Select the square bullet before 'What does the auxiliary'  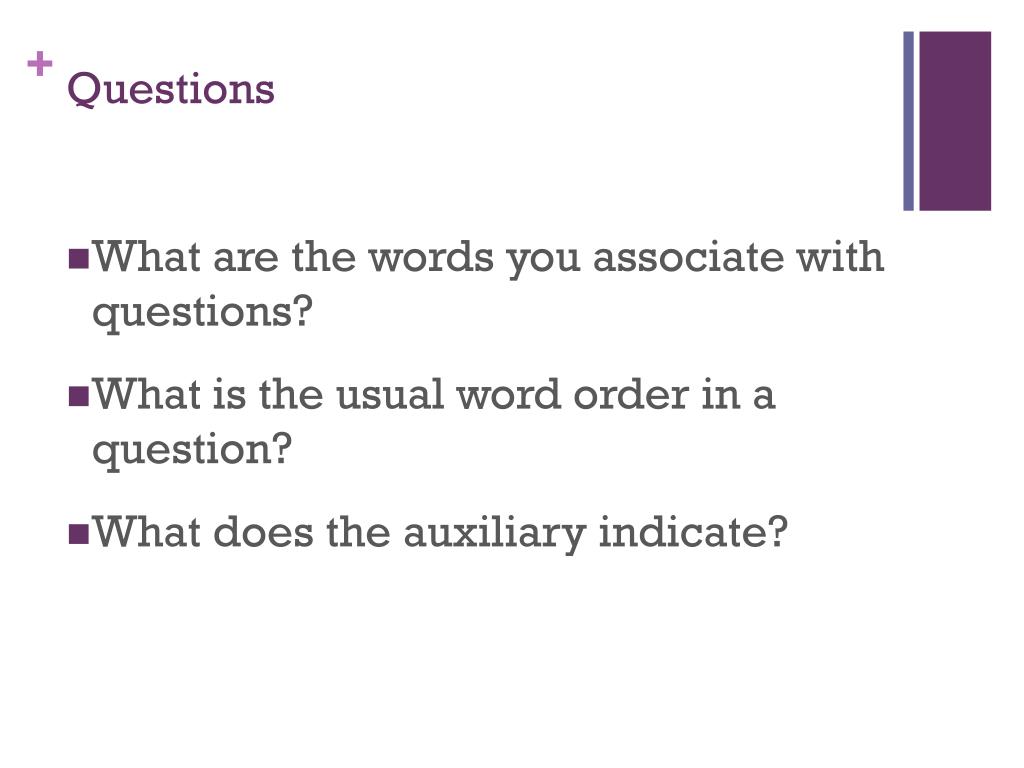pyautogui.click(x=78, y=534)
